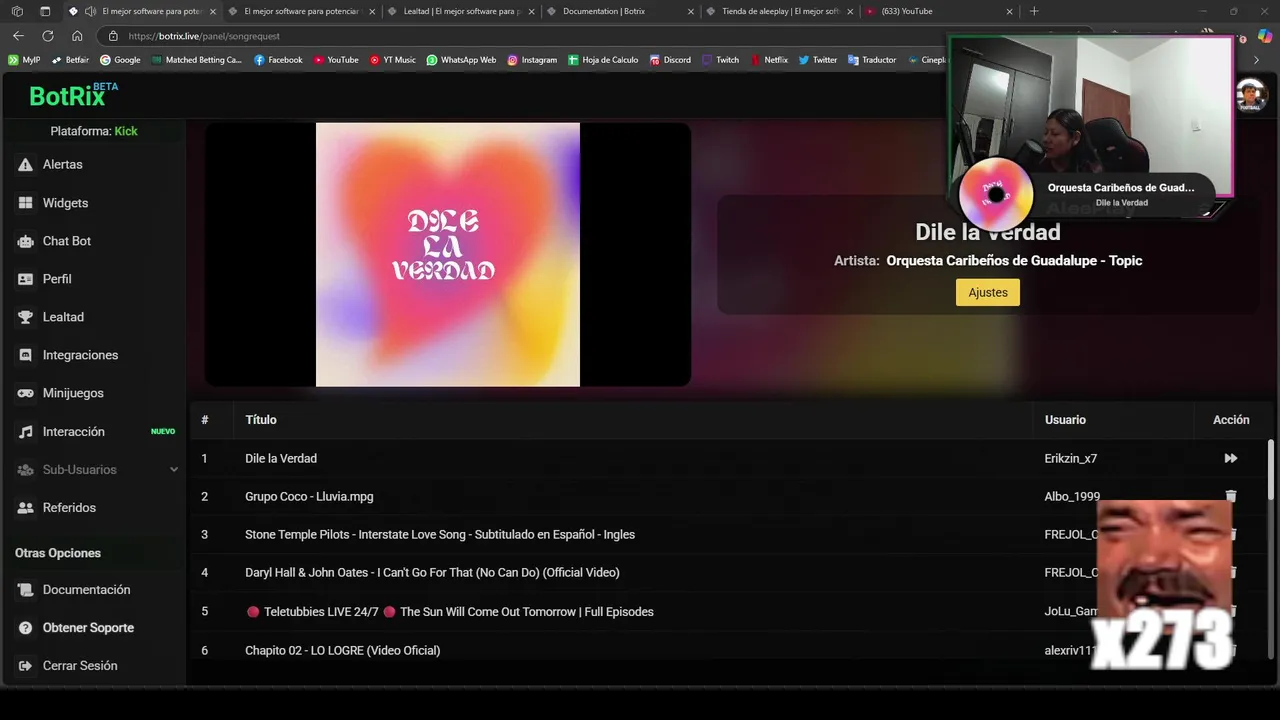Image resolution: width=1280 pixels, height=720 pixels.
Task: Click the Sub-Usuarios people icon
Action: [25, 470]
